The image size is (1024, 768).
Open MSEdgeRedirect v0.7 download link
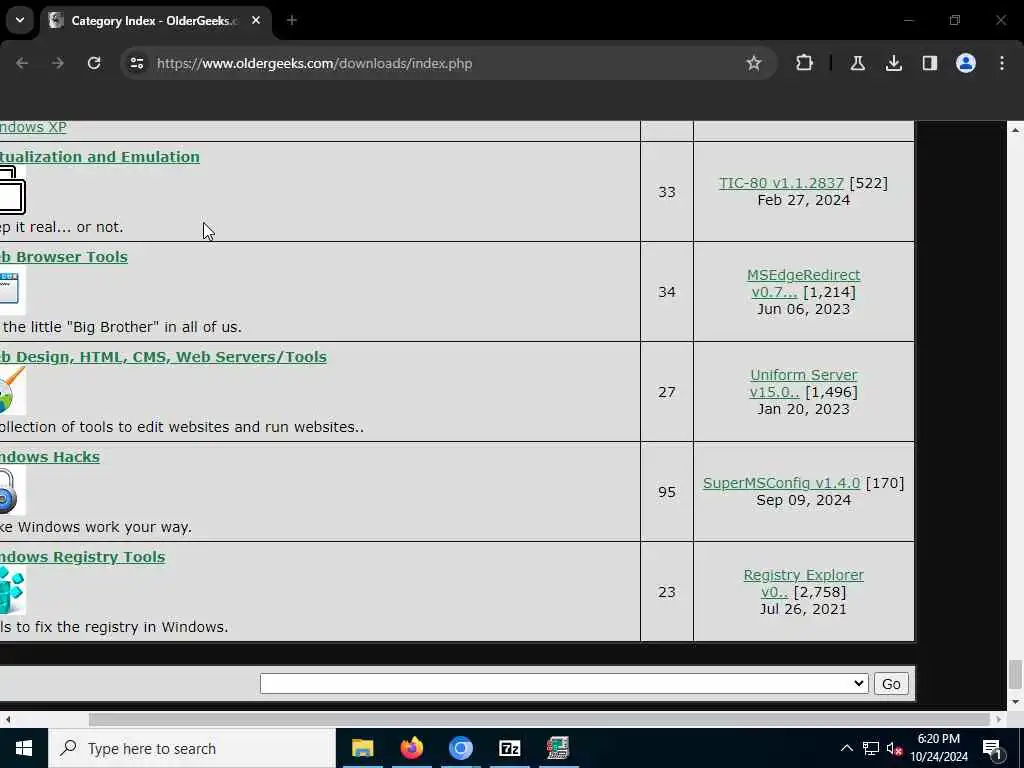coord(803,283)
